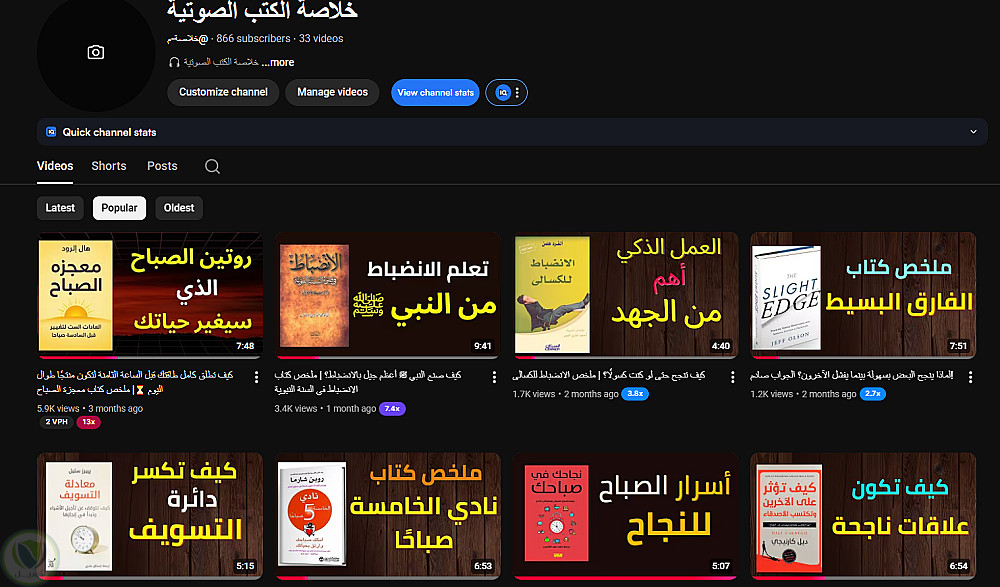
Task: Open the 6:53 5AM Club video thumbnail
Action: coord(388,516)
